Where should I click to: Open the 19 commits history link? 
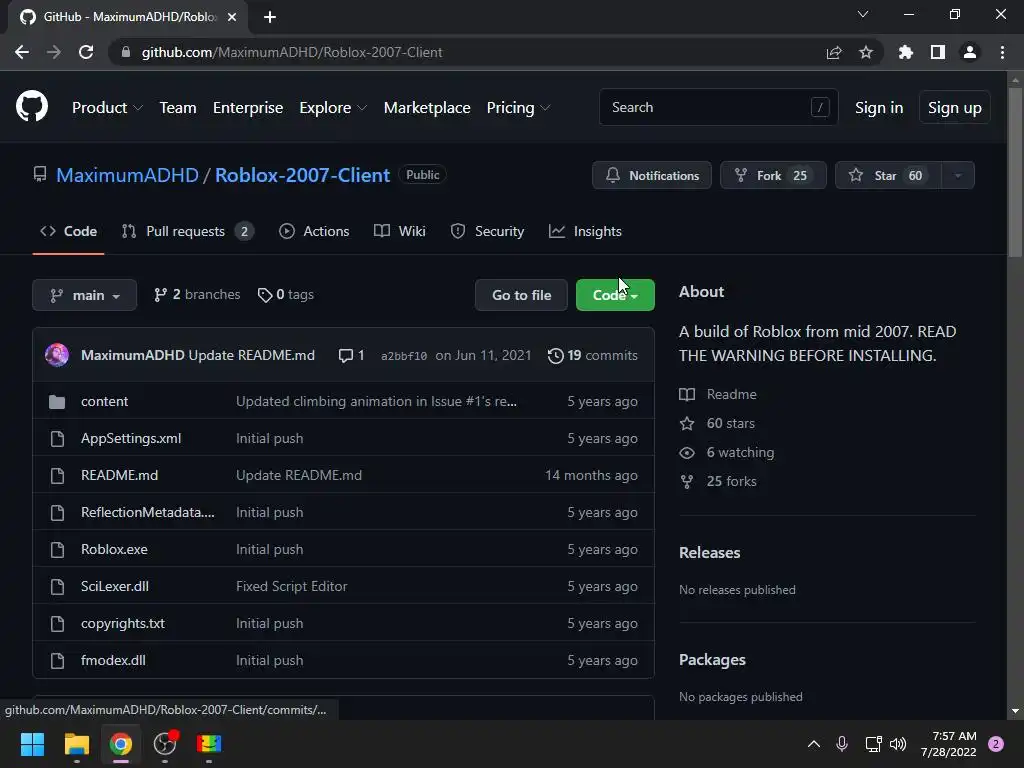pos(593,355)
